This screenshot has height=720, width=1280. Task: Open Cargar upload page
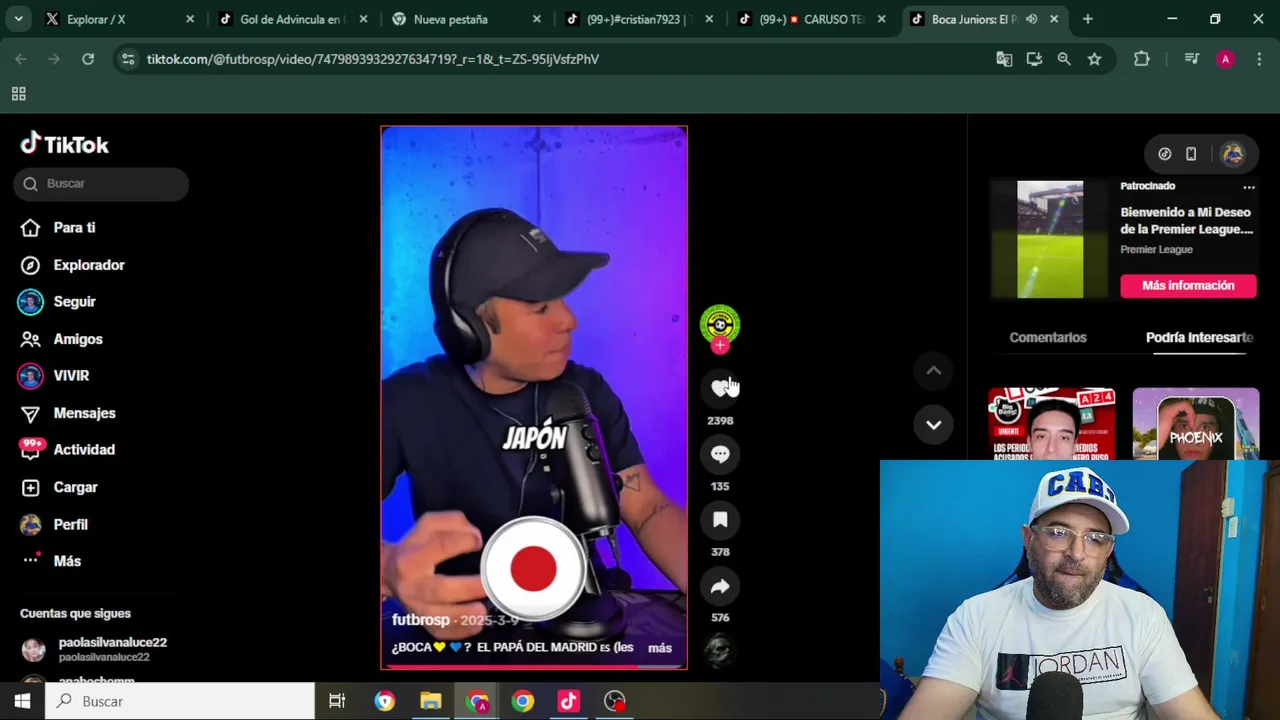click(59, 487)
